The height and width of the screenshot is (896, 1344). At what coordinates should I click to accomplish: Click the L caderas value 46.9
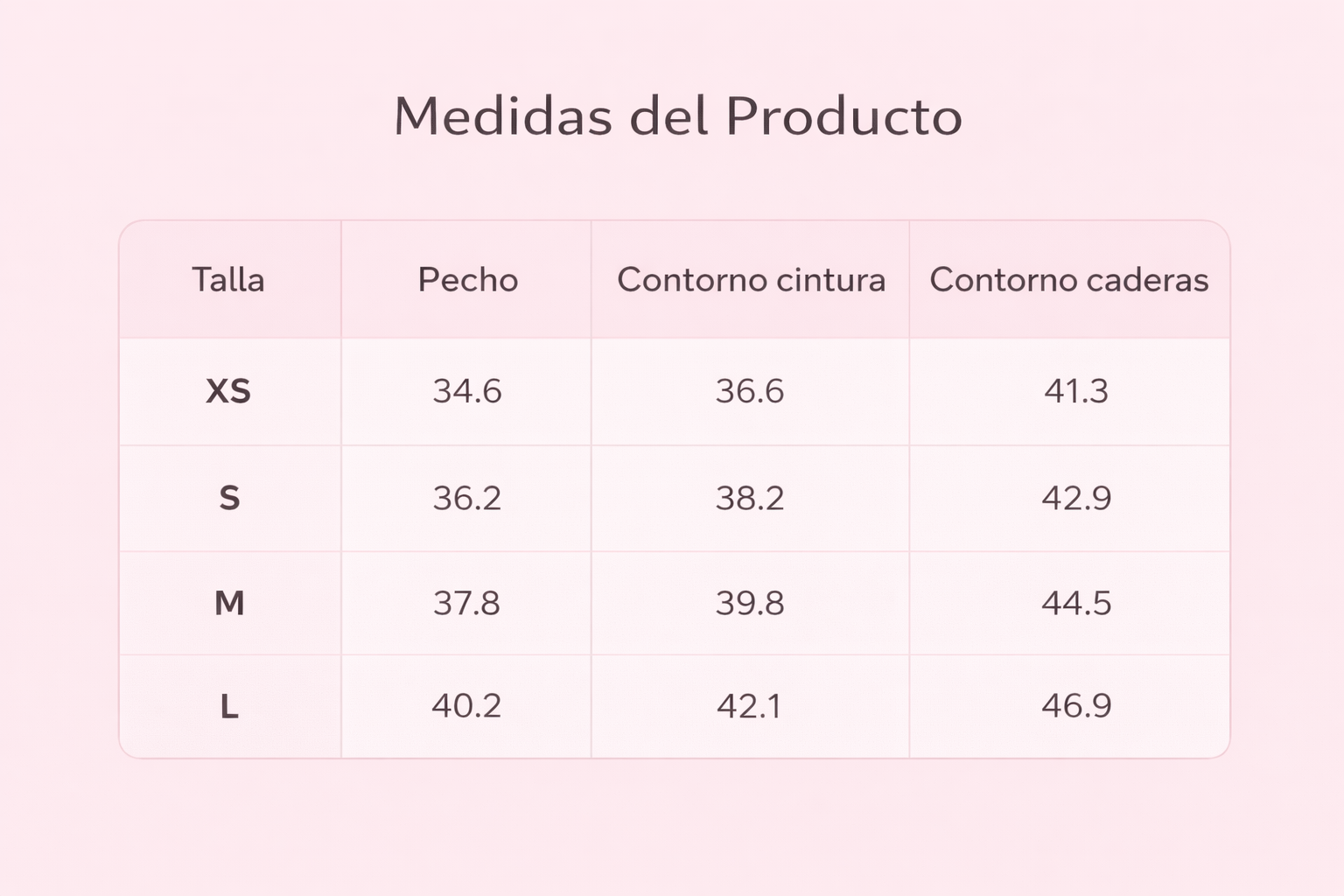click(x=1075, y=705)
